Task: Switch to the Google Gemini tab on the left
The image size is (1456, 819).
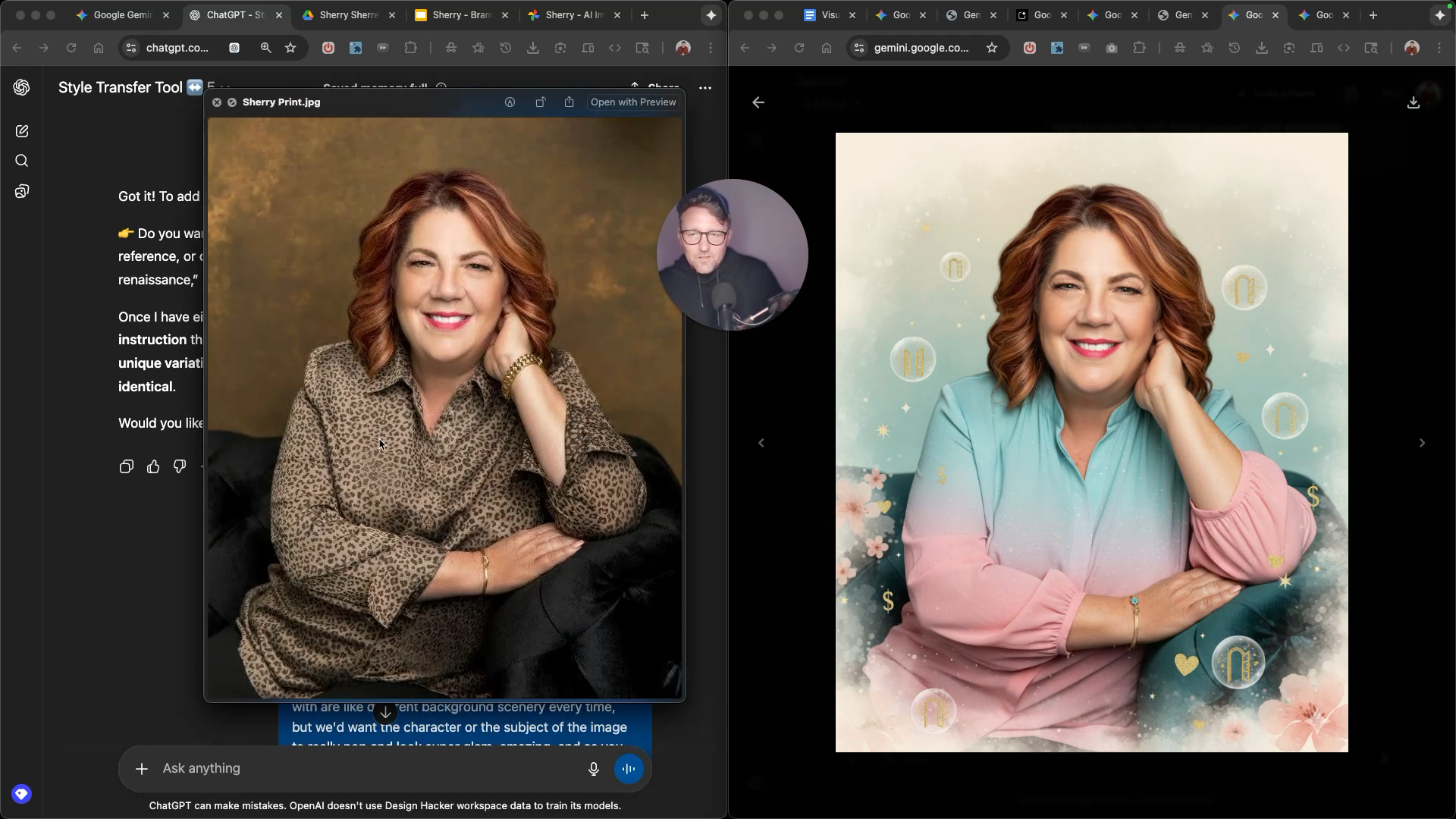Action: pyautogui.click(x=121, y=15)
